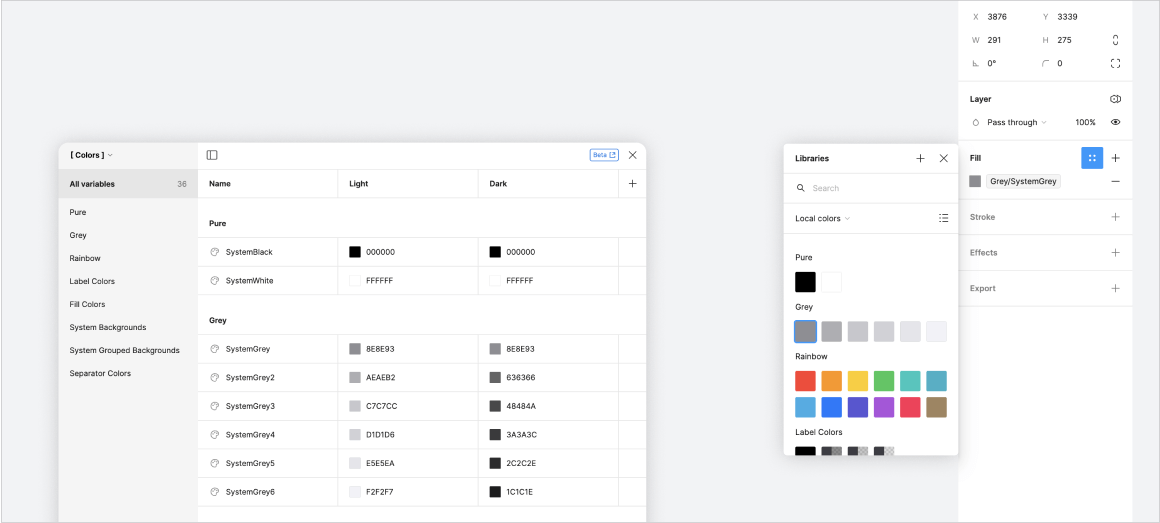The image size is (1160, 523).
Task: Remove the Grey/SystemGrey fill with minus icon
Action: point(1115,181)
